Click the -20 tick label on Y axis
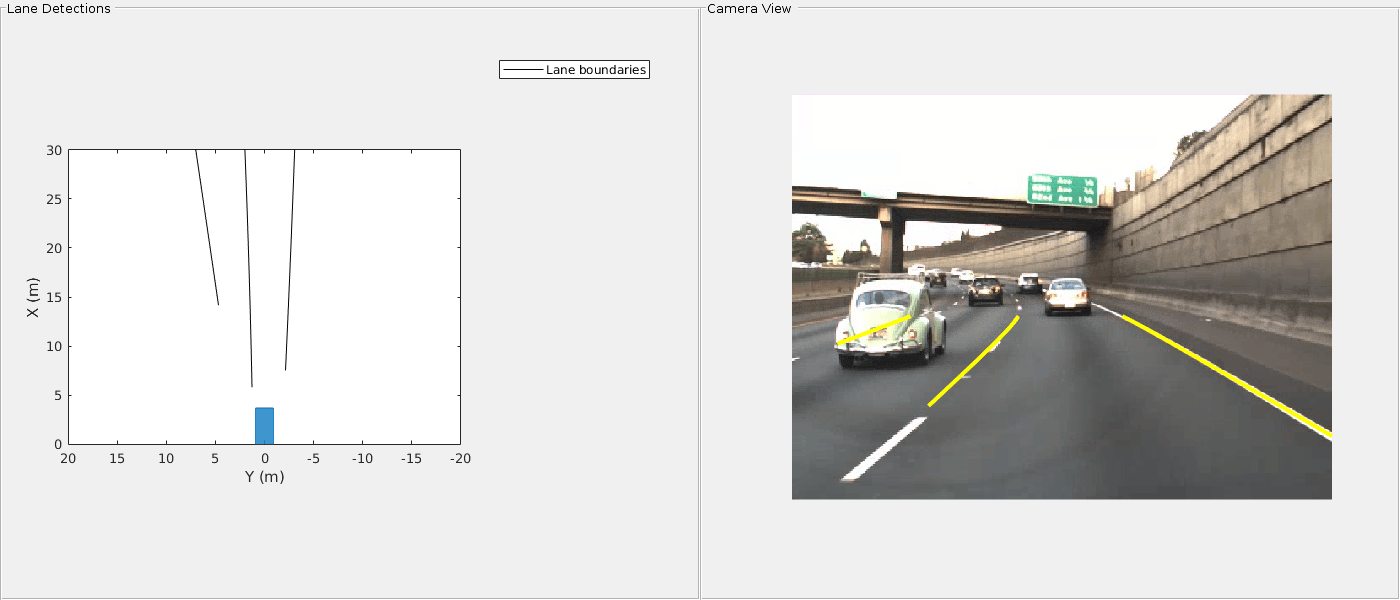This screenshot has width=1400, height=600. [460, 458]
